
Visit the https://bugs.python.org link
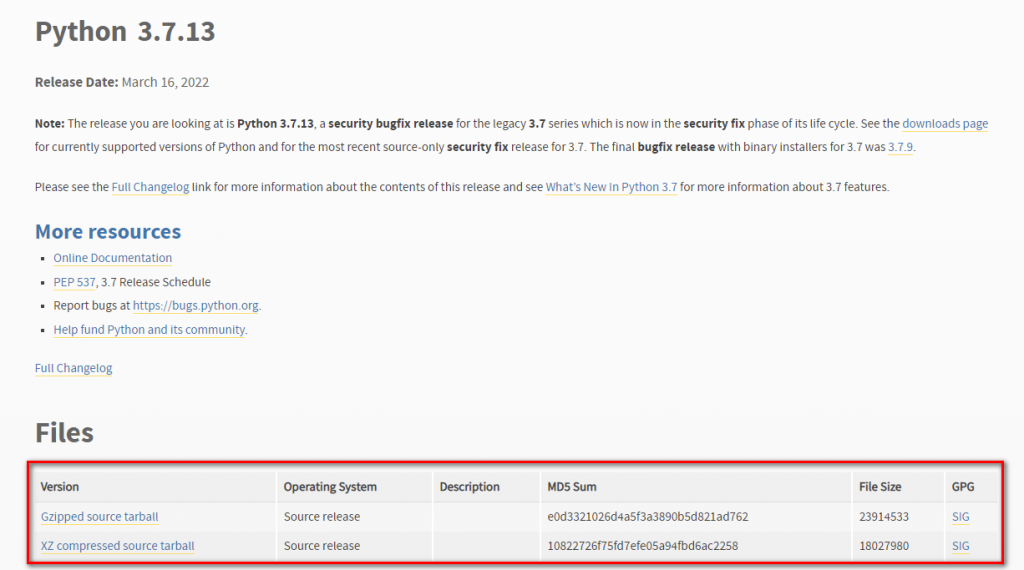196,306
